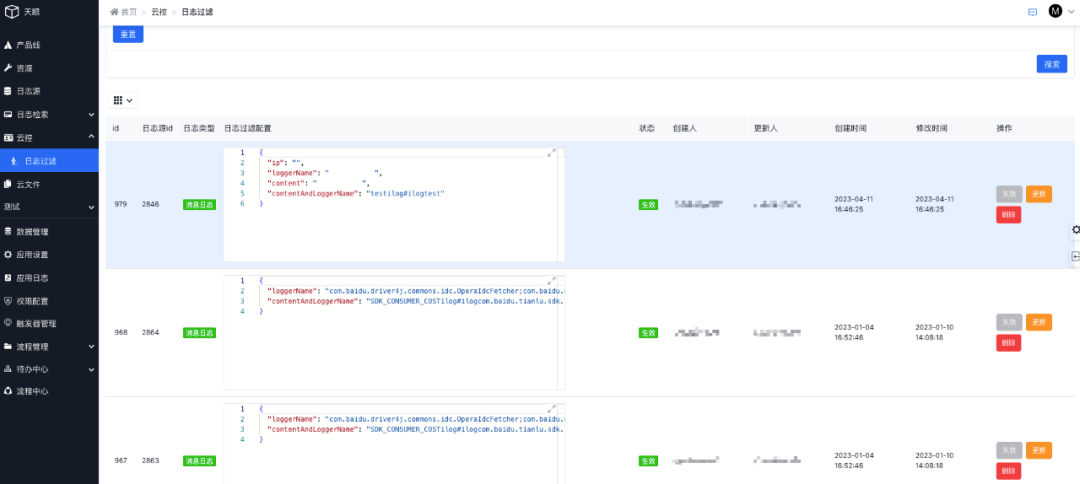Click inside the JSON config of row 968

point(394,333)
